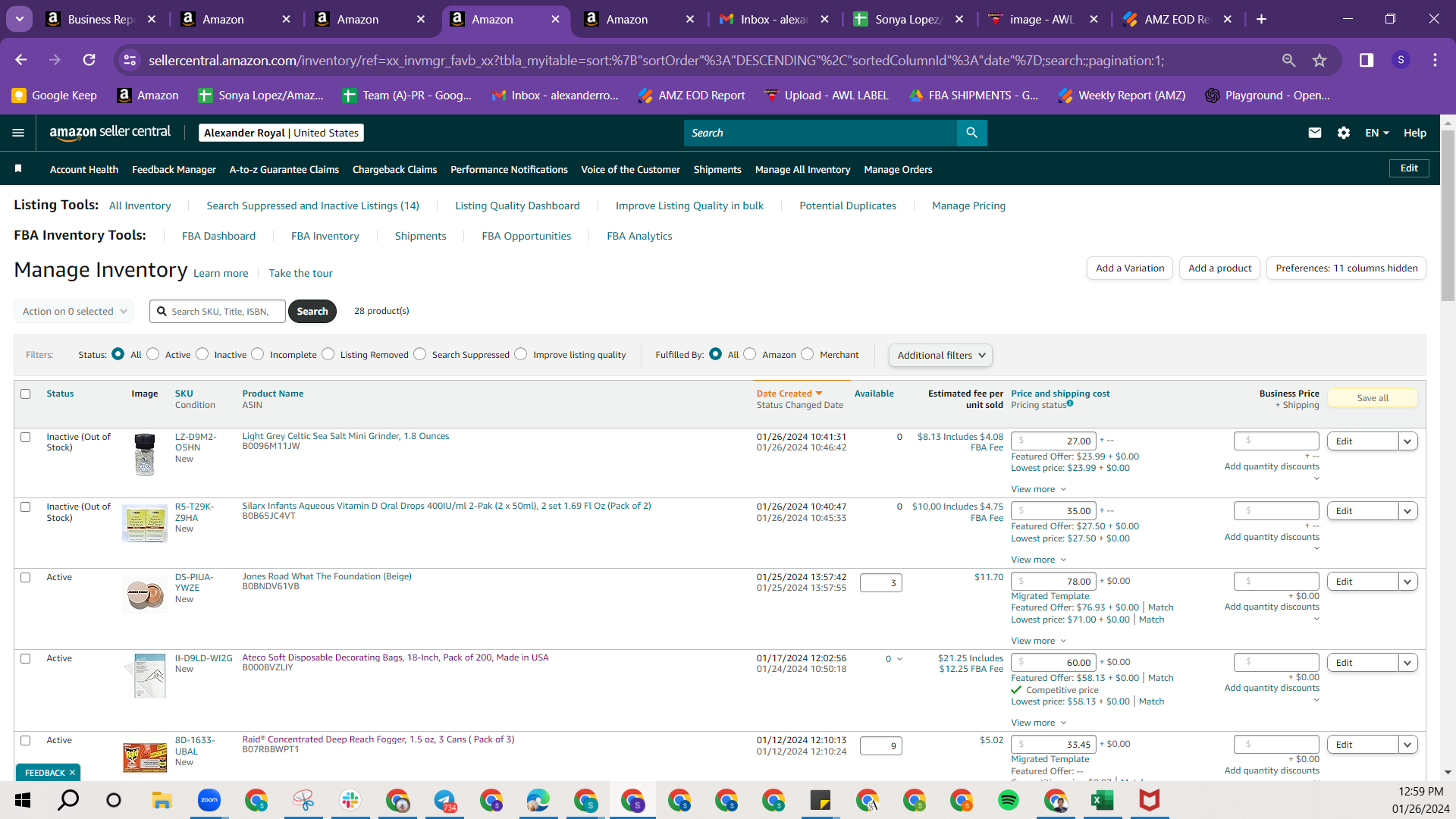This screenshot has width=1456, height=819.
Task: Open Zoom from the taskbar
Action: tap(209, 800)
